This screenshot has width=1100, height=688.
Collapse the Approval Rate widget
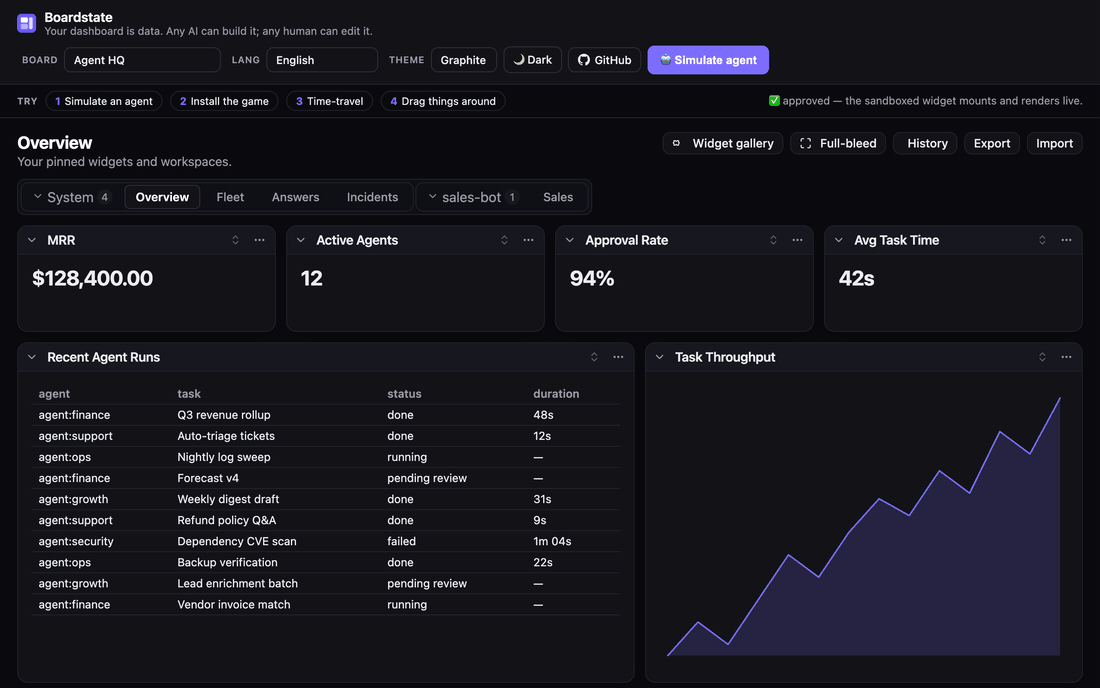[x=570, y=240]
